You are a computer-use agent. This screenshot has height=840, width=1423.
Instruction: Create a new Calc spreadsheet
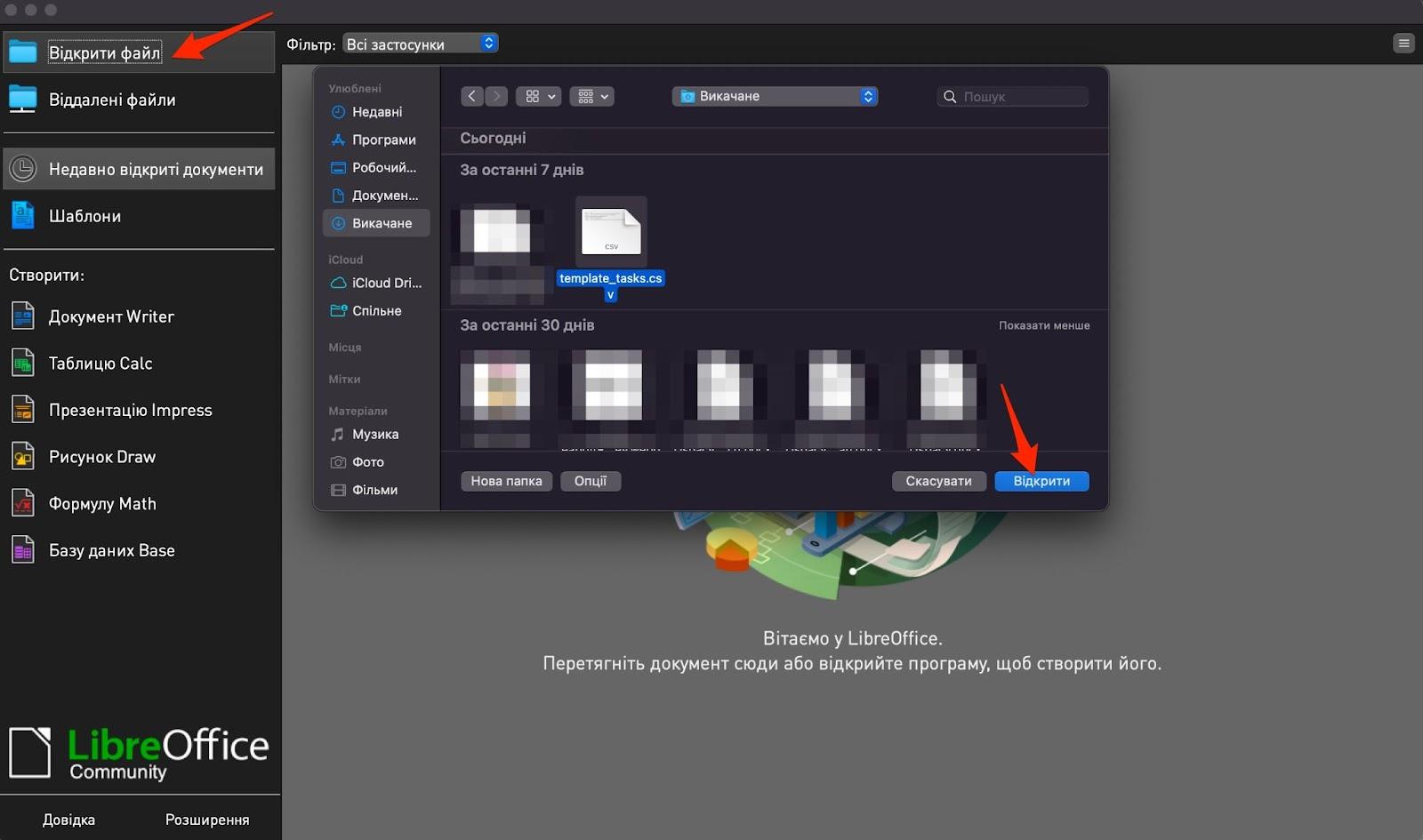100,364
